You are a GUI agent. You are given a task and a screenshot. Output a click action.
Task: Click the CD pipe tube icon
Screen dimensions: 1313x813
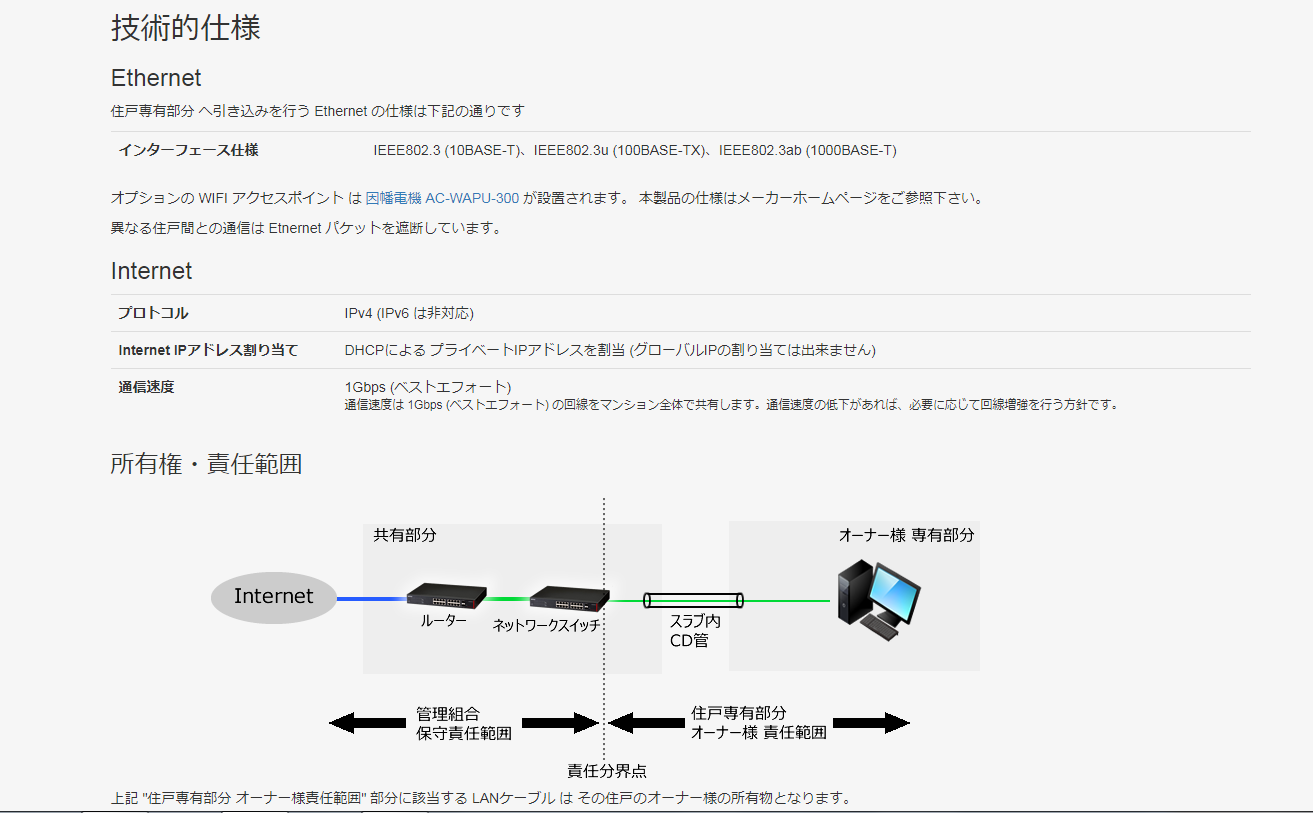694,600
